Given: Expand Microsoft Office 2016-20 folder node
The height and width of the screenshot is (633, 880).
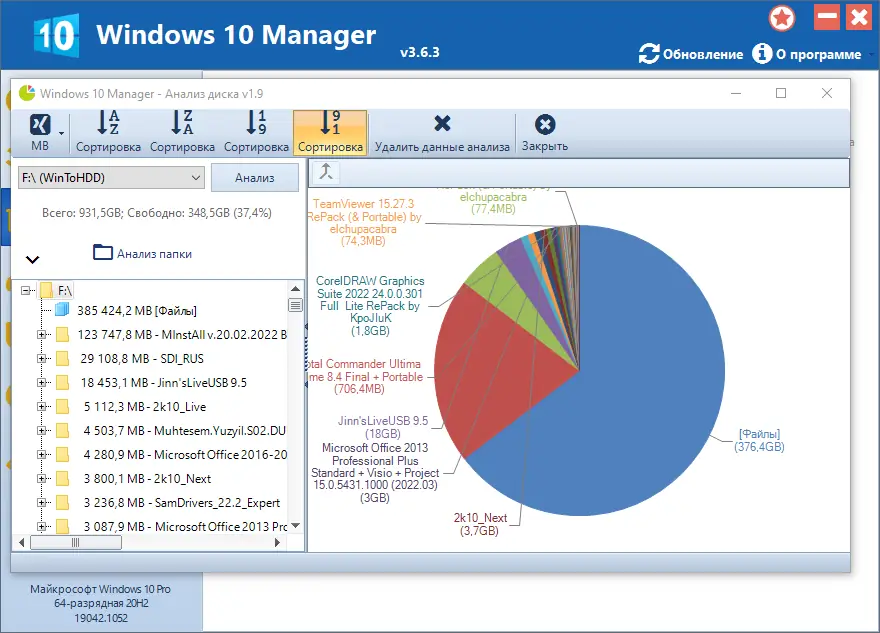Looking at the screenshot, I should (42, 455).
